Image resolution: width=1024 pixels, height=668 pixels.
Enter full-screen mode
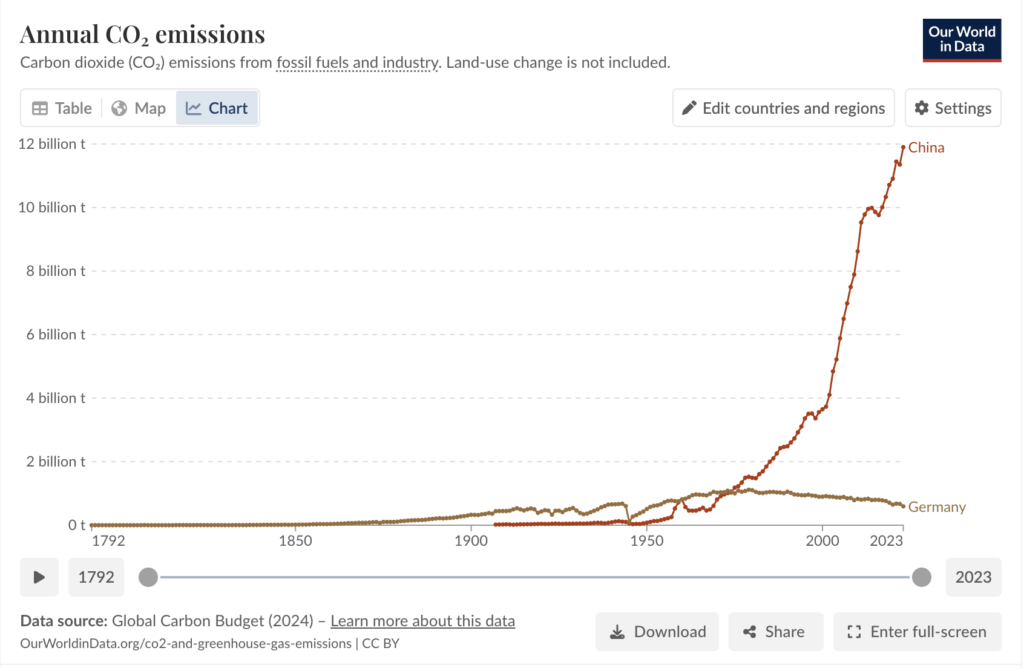coord(917,632)
